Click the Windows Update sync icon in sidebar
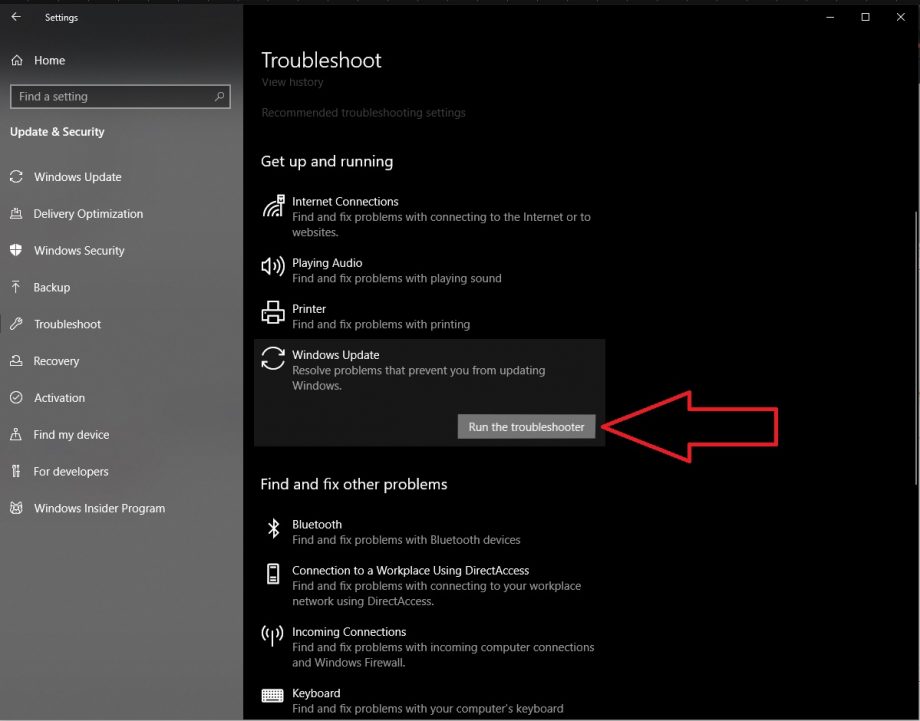The width and height of the screenshot is (920, 721). click(x=16, y=177)
